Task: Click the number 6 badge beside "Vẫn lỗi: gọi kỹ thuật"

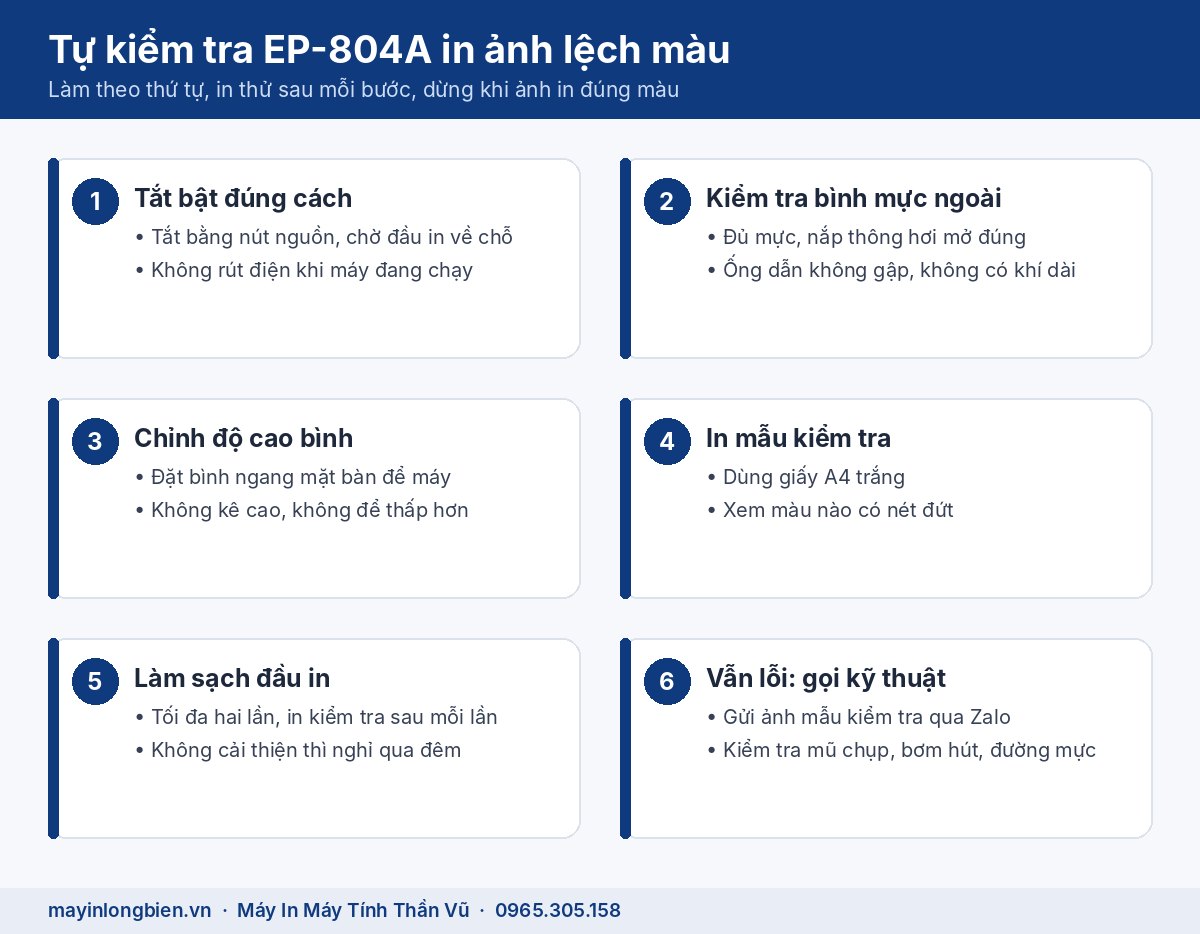Action: (x=667, y=681)
